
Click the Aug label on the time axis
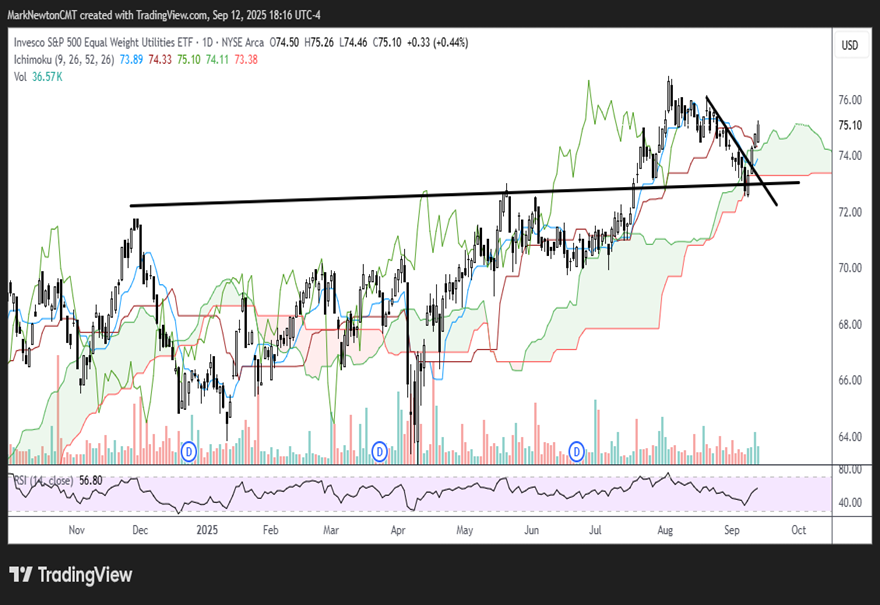pos(665,530)
